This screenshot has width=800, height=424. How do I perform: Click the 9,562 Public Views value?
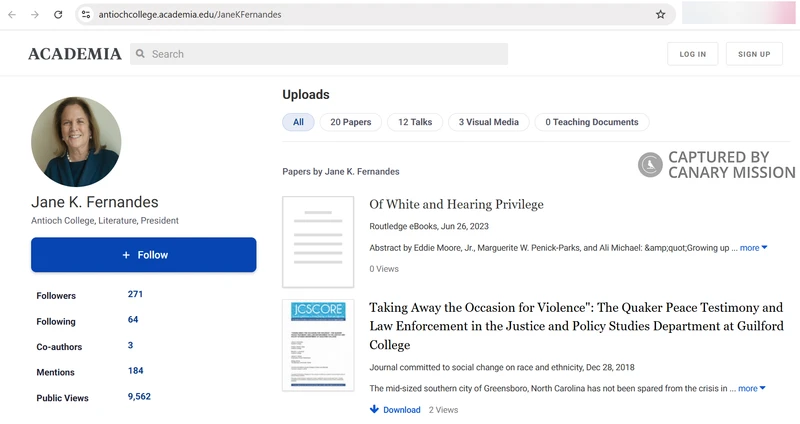pyautogui.click(x=139, y=396)
